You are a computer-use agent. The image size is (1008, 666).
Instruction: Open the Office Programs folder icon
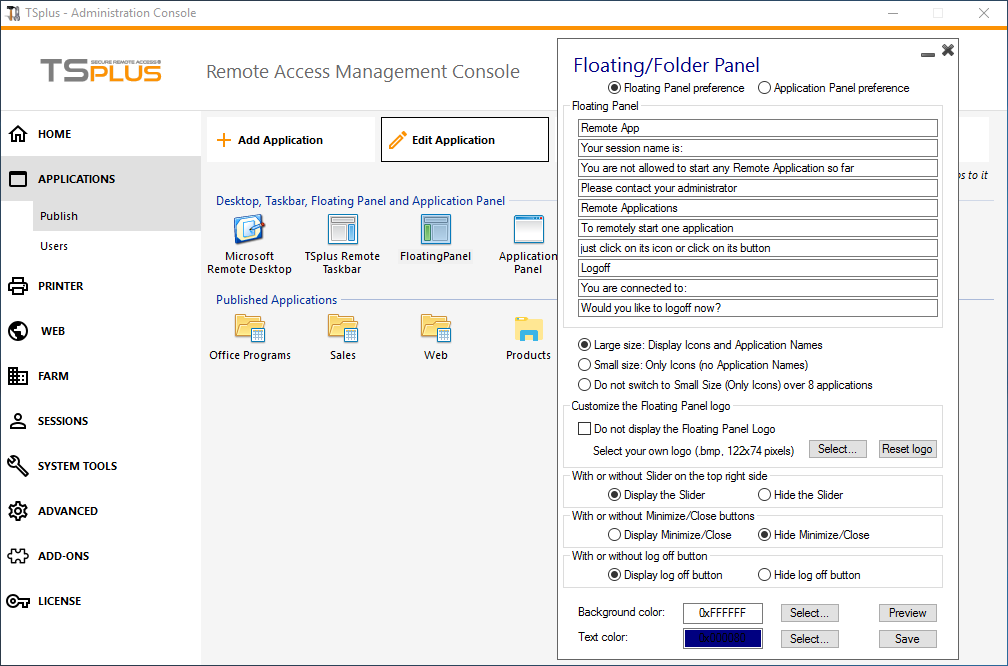point(249,328)
